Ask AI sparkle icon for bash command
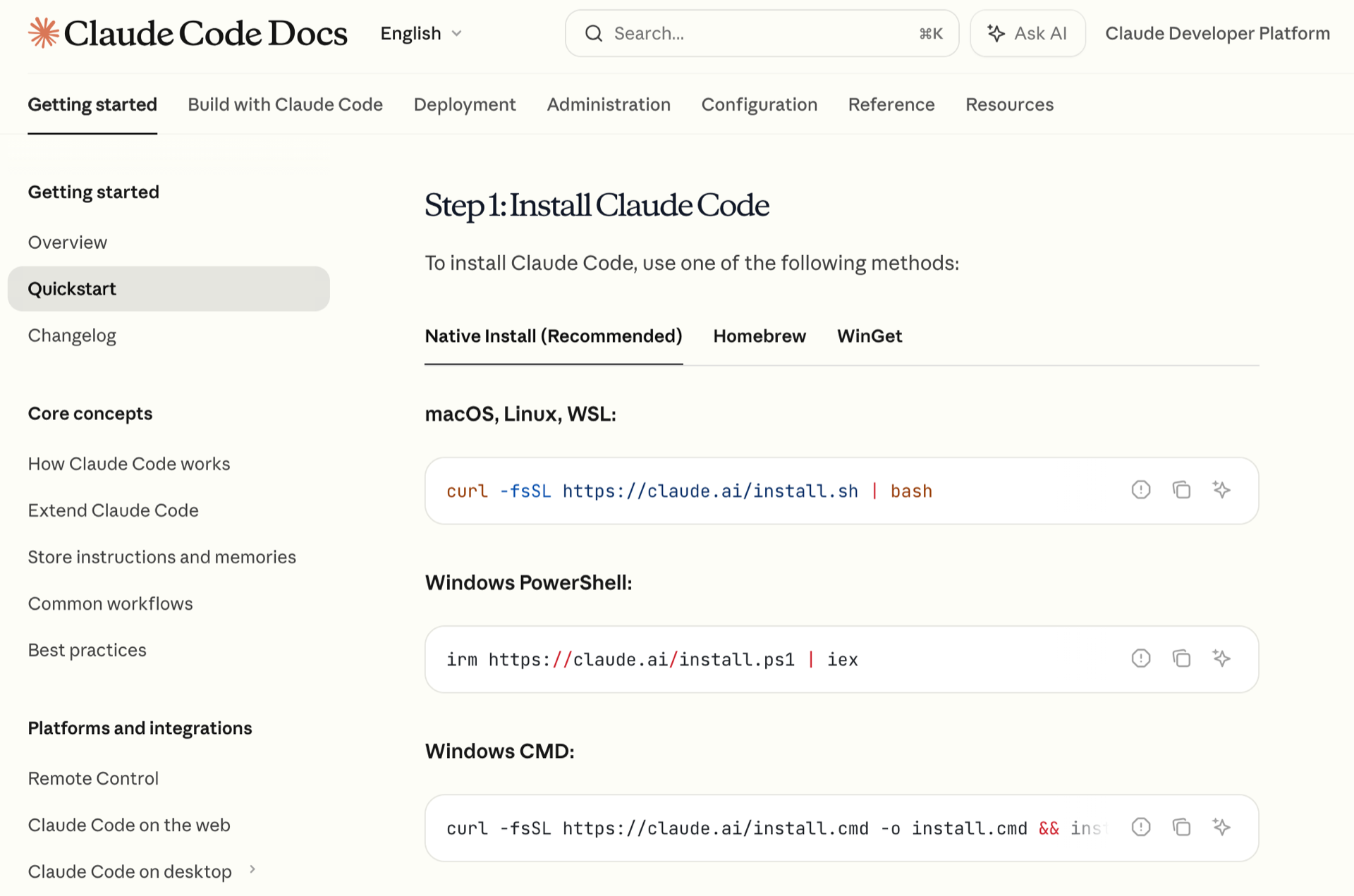The width and height of the screenshot is (1354, 896). [x=1221, y=490]
